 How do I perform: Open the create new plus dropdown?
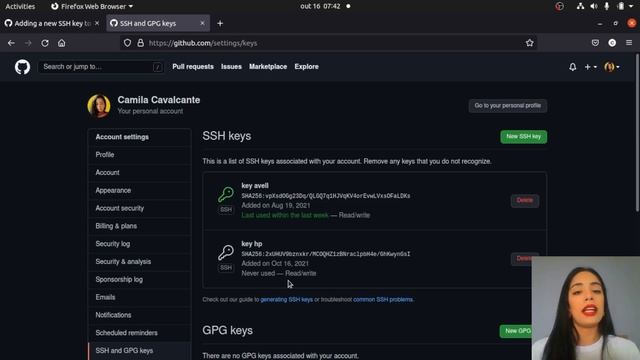[x=590, y=67]
